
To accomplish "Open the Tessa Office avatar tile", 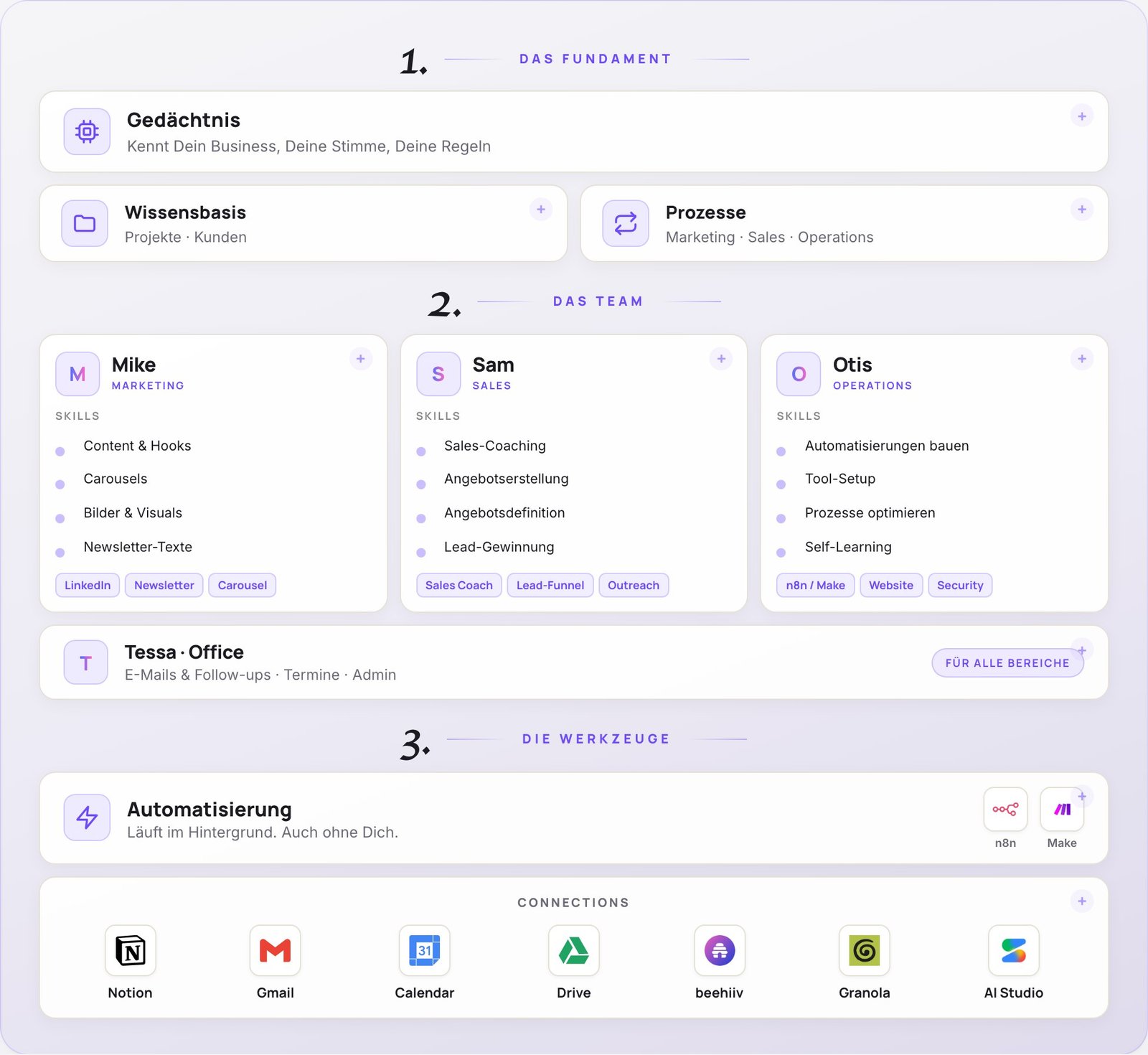I will (85, 662).
